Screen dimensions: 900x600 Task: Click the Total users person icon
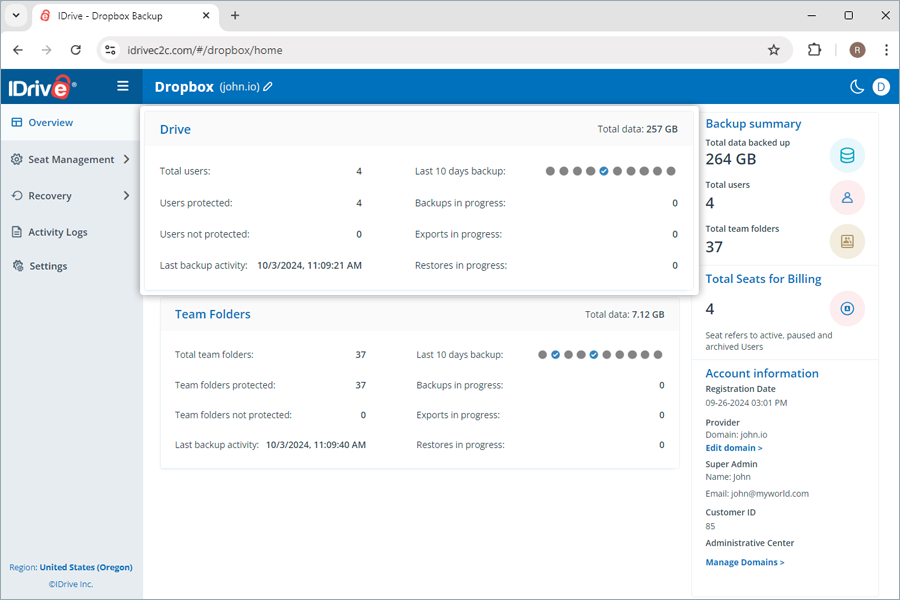coord(847,198)
